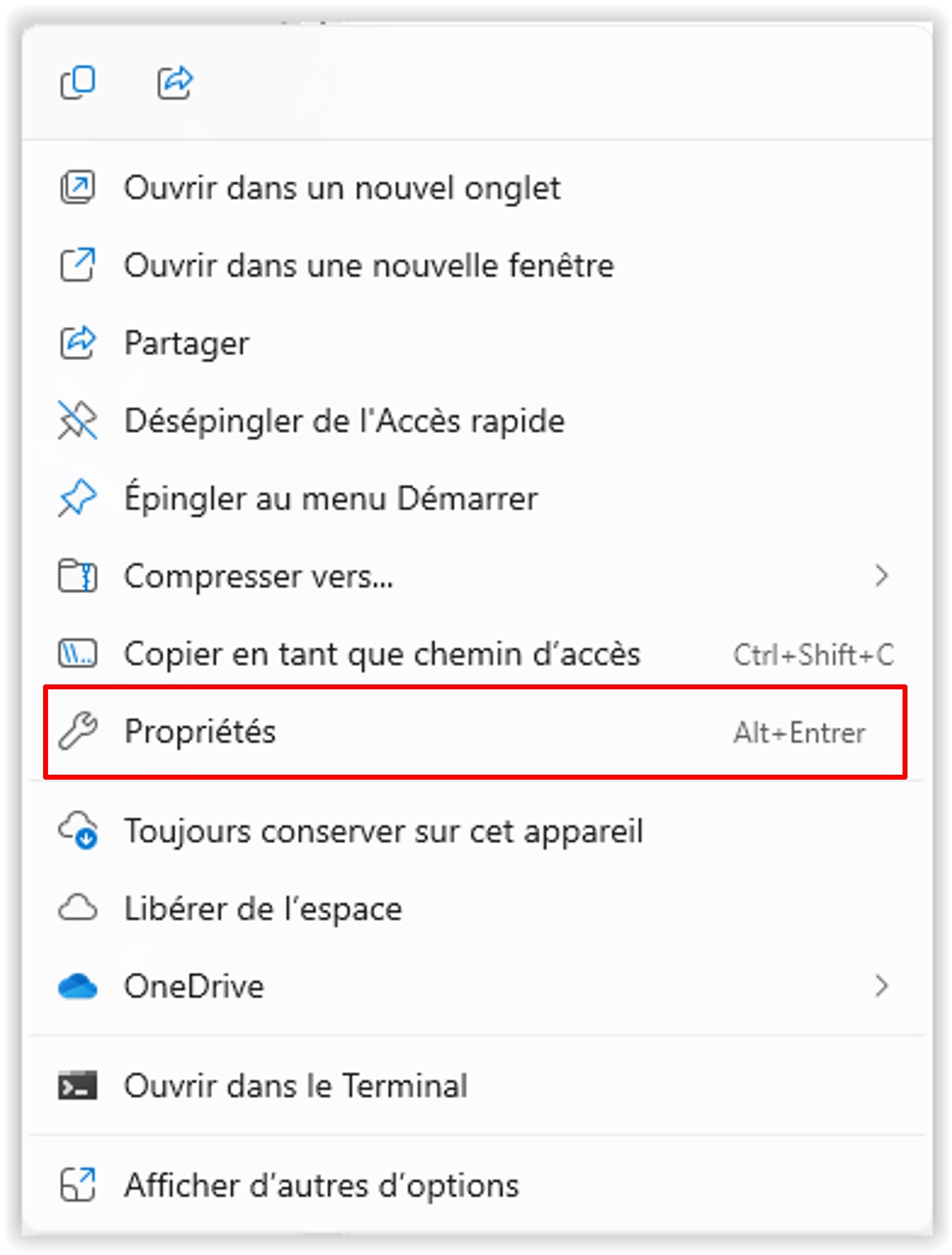Screen dimensions: 952x1255
Task: Click the Copy icon at top
Action: pyautogui.click(x=78, y=83)
